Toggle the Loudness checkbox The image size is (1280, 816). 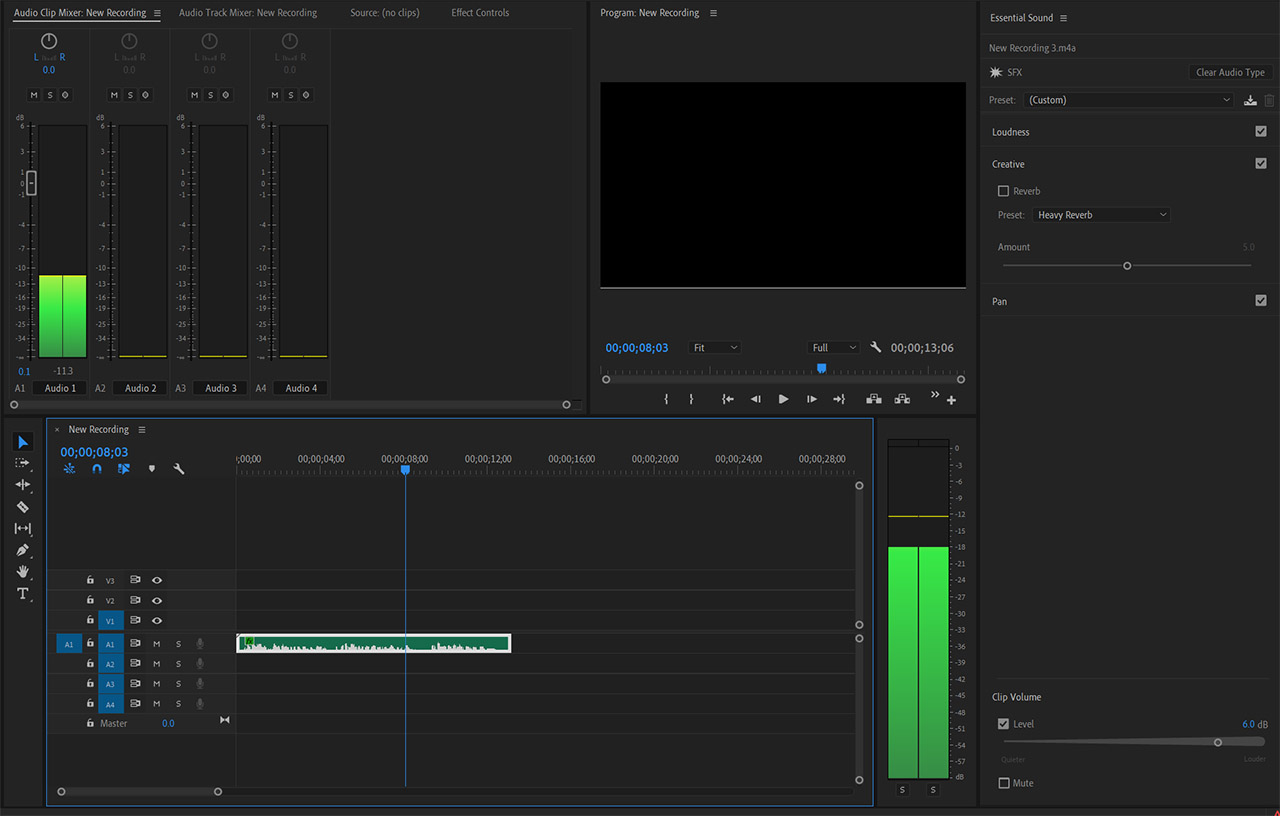(x=1261, y=131)
